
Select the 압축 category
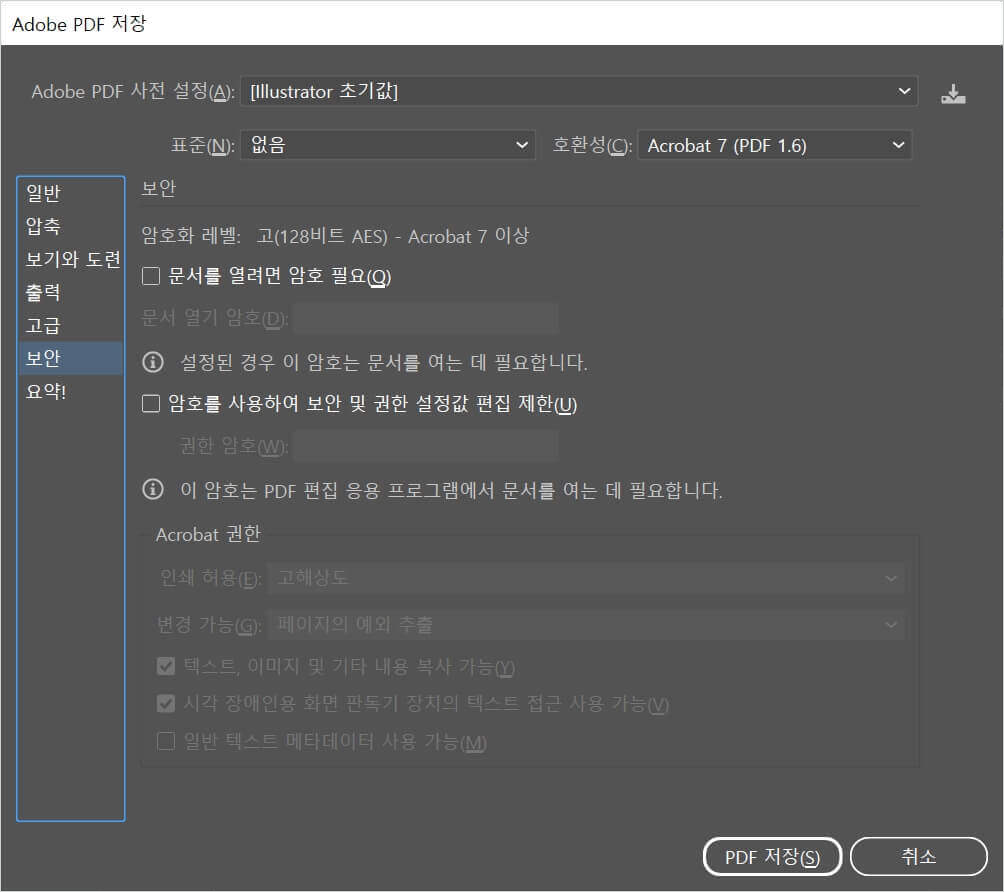pyautogui.click(x=70, y=226)
